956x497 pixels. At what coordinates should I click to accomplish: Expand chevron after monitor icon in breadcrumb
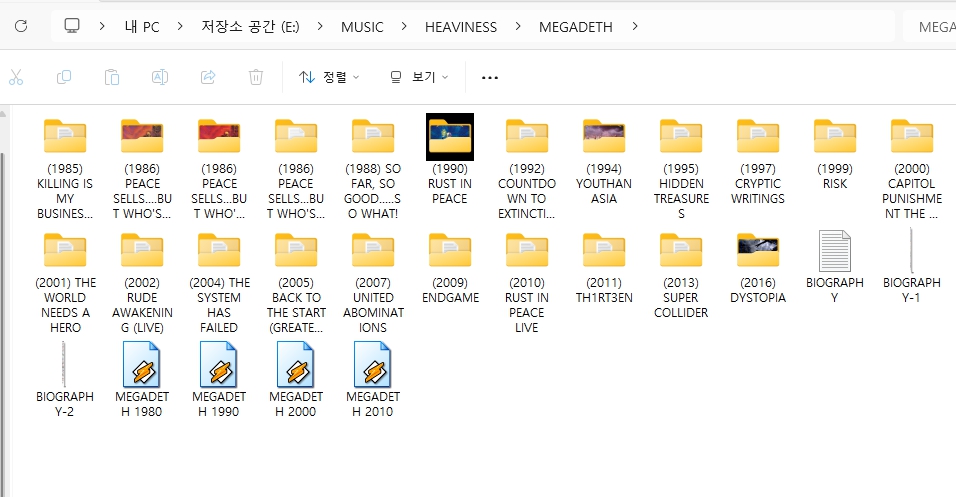(102, 26)
